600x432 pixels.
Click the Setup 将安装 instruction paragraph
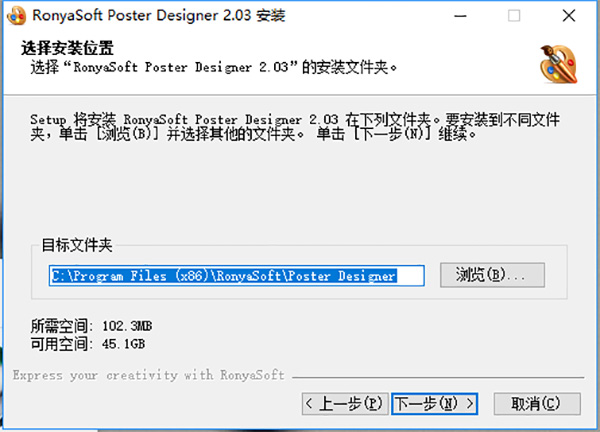295,127
